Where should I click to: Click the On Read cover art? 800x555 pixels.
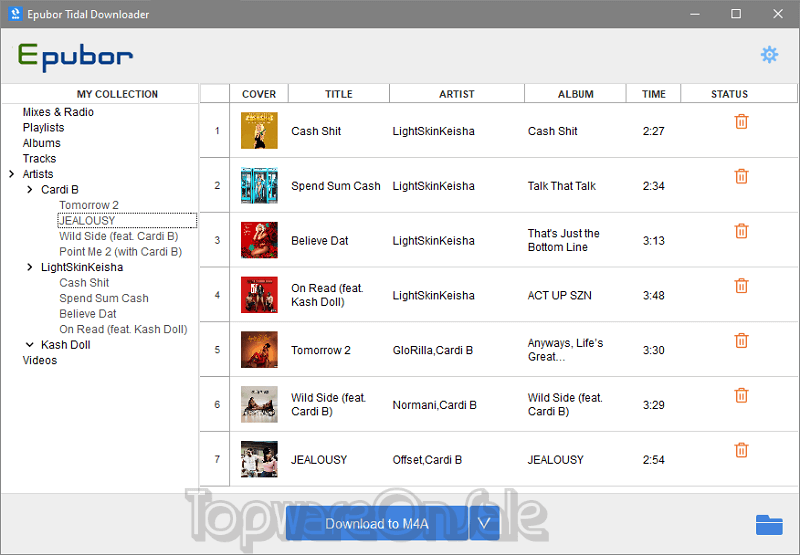[259, 295]
